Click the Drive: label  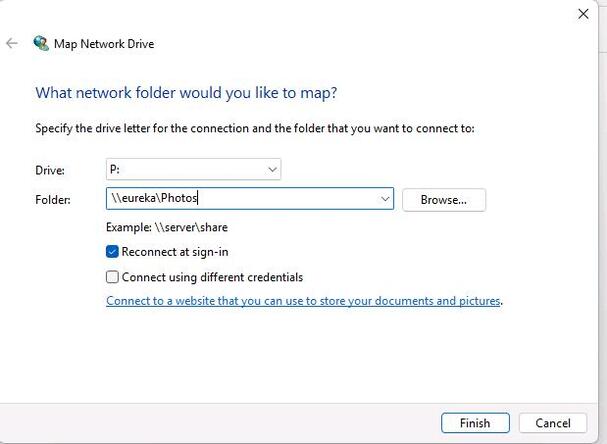(50, 170)
